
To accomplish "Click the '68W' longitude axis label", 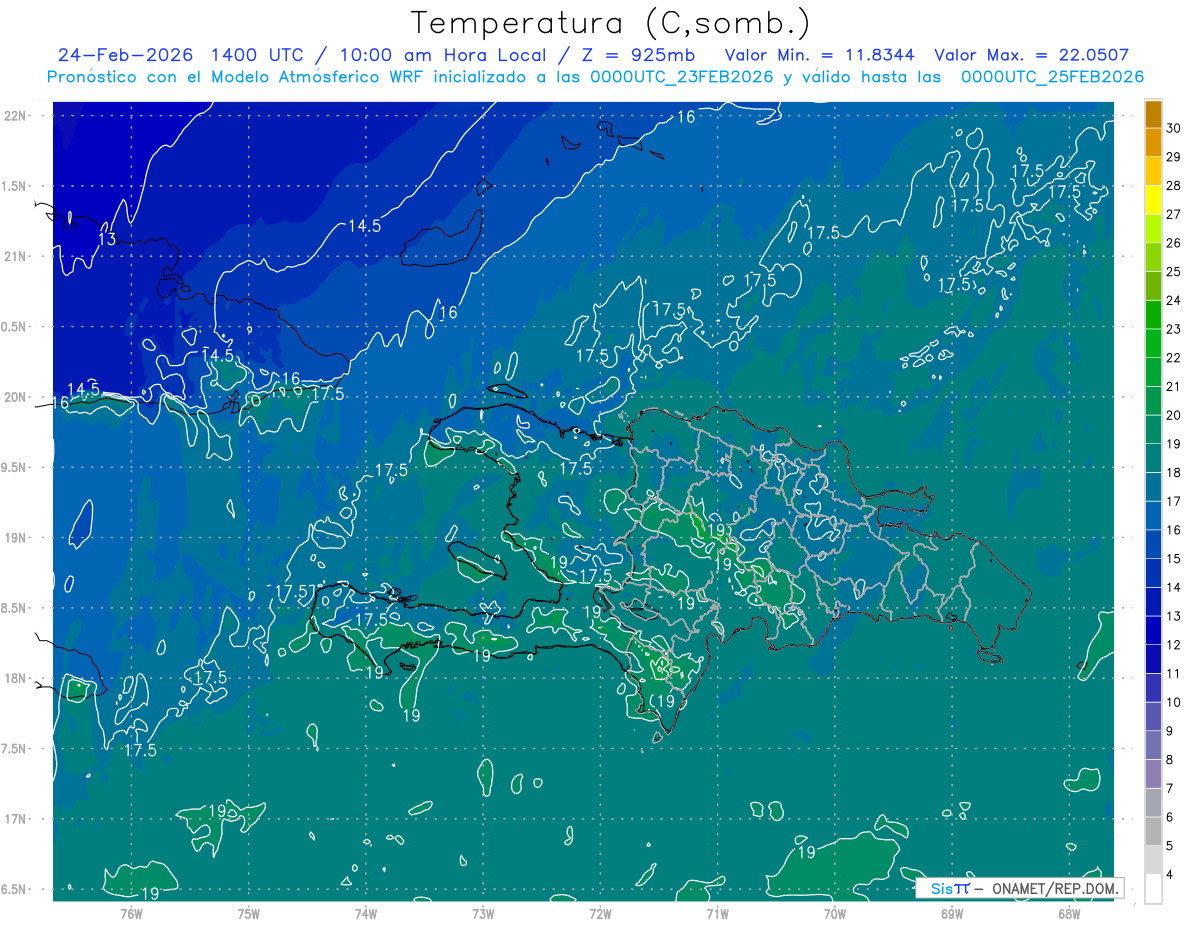I will [1069, 913].
